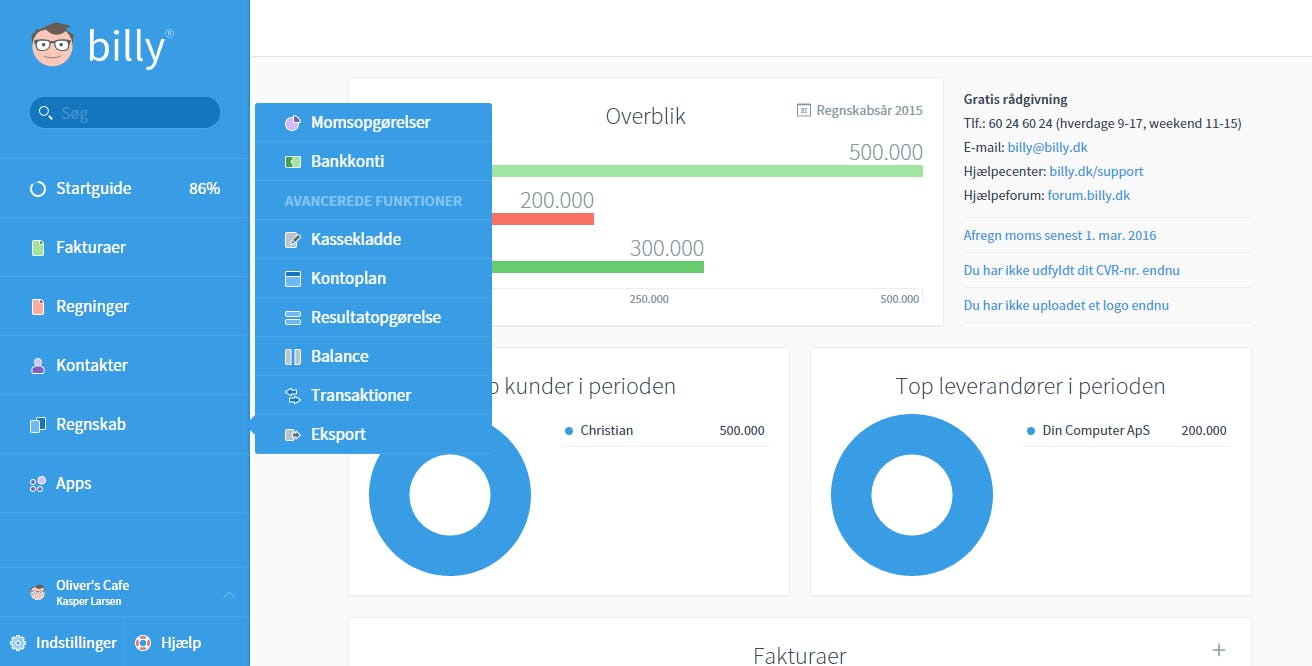Viewport: 1312px width, 666px height.
Task: Click Afregn moms senest 1. mar. 2016
Action: 1060,235
